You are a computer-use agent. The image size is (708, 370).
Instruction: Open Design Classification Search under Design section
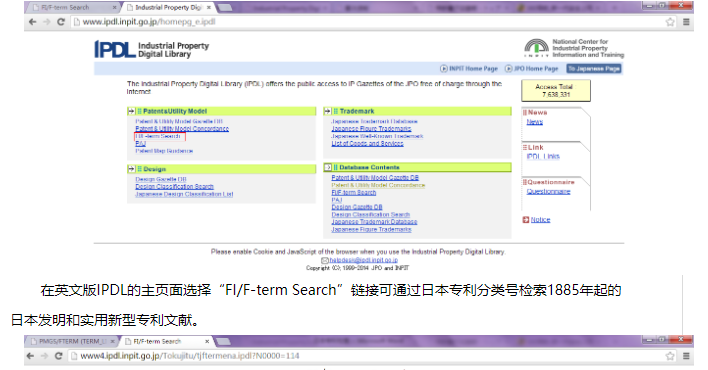point(174,187)
